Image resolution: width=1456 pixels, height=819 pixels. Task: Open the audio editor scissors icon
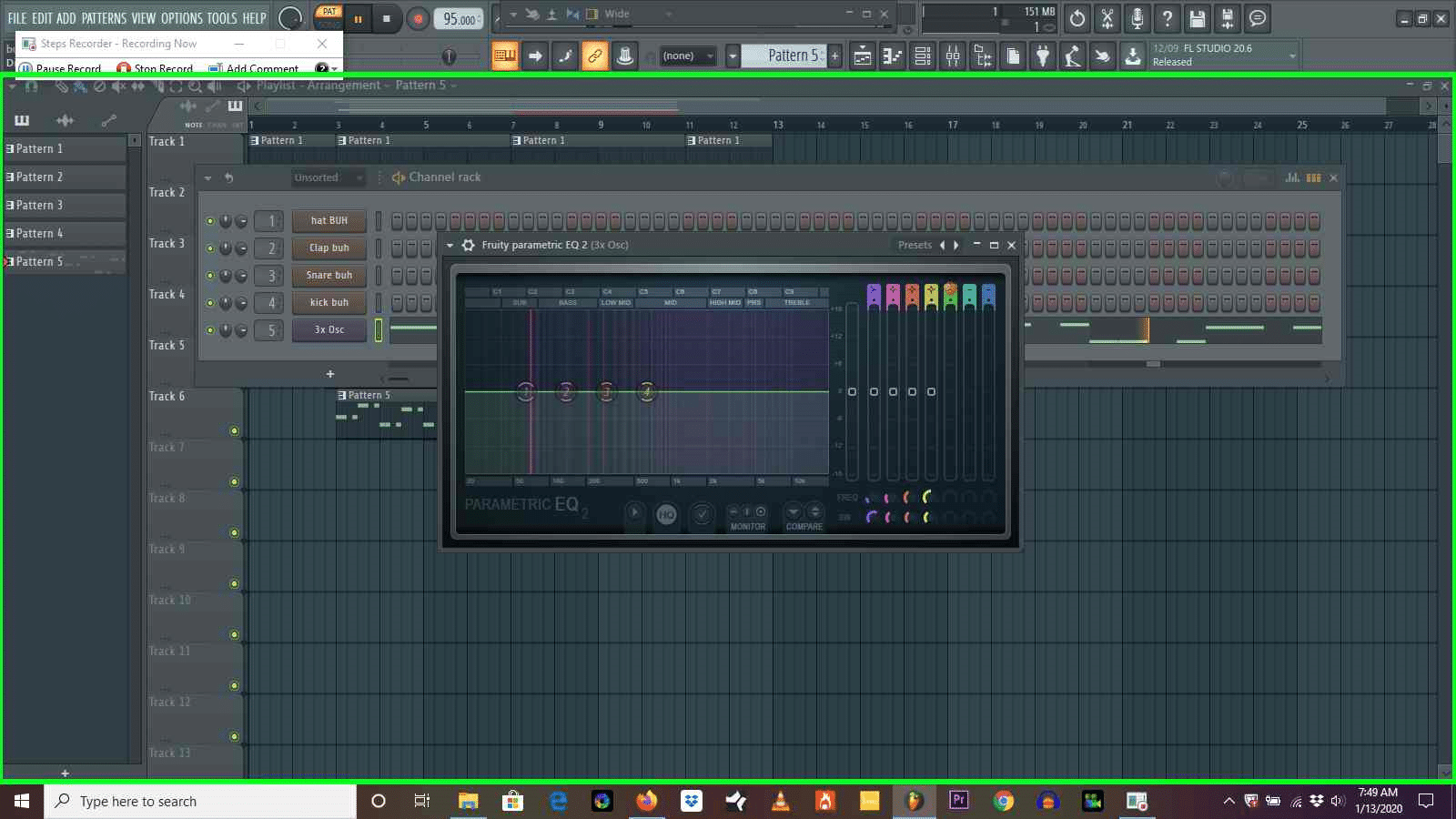1107,18
